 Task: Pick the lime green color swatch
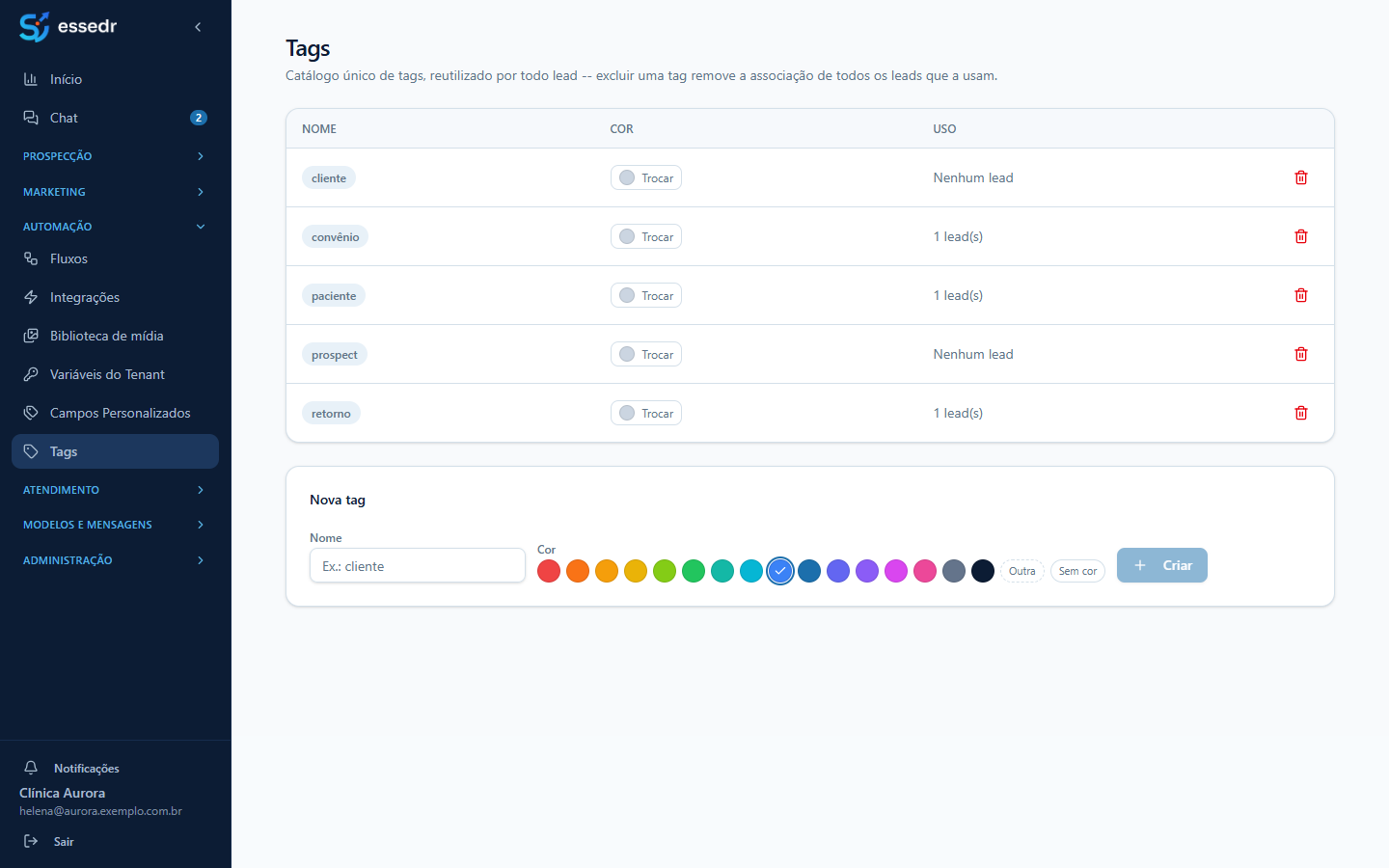665,571
